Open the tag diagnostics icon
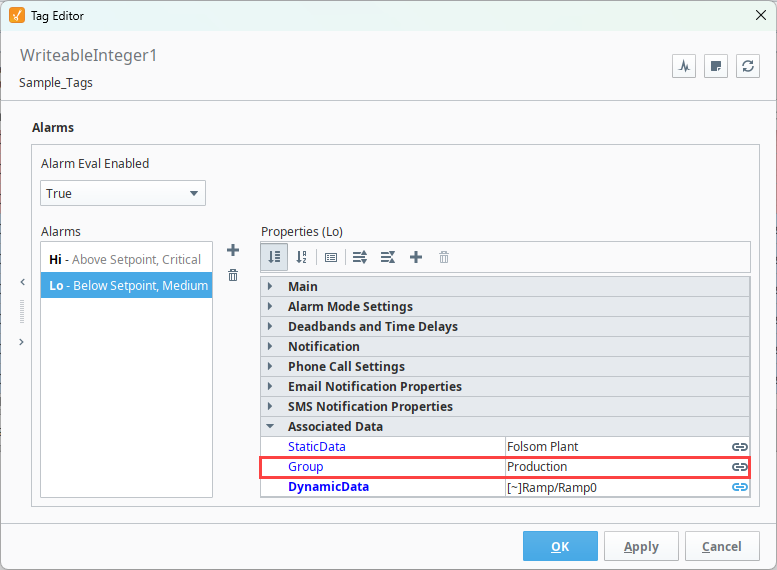 click(x=684, y=66)
